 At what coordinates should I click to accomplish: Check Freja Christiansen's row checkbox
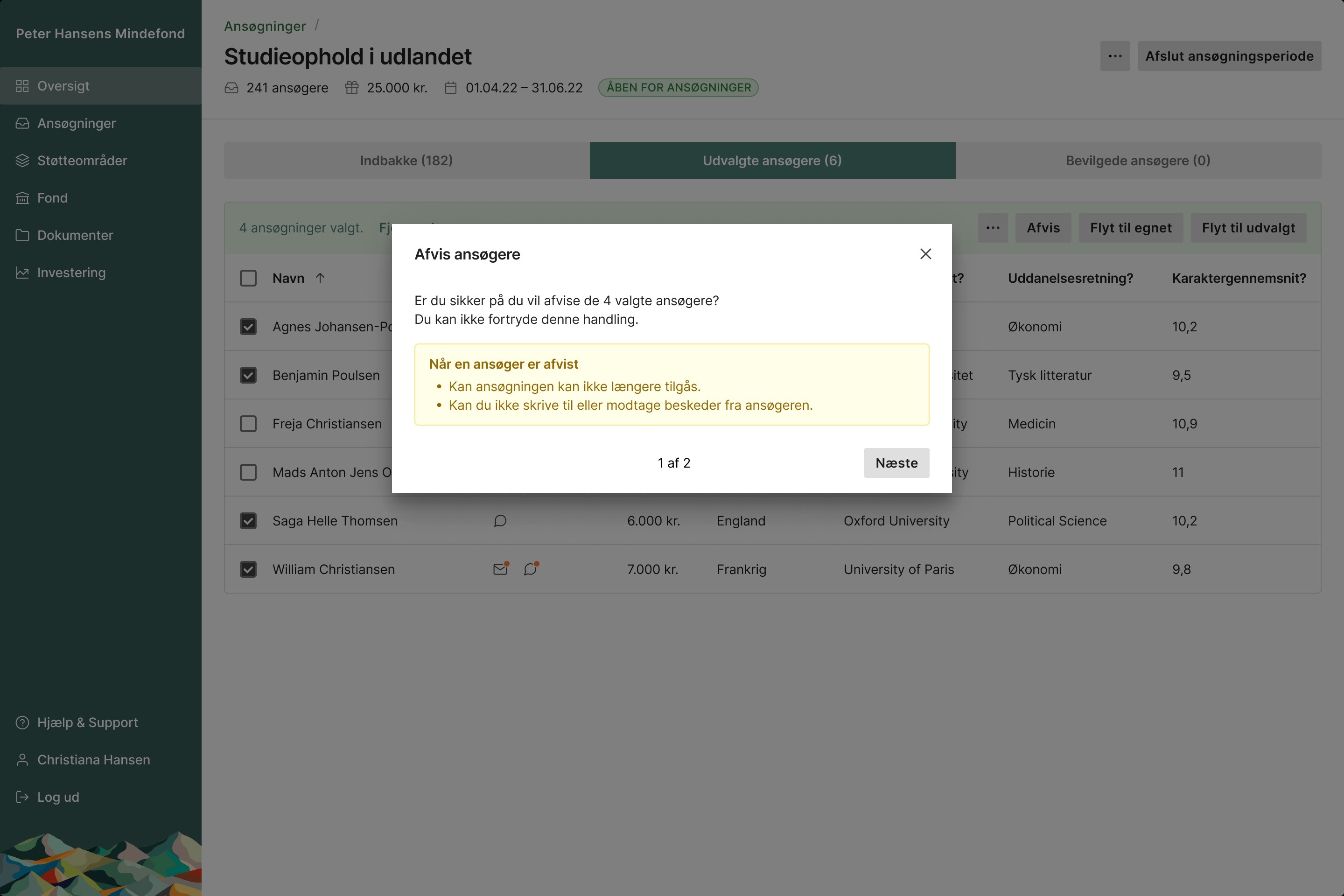[248, 424]
